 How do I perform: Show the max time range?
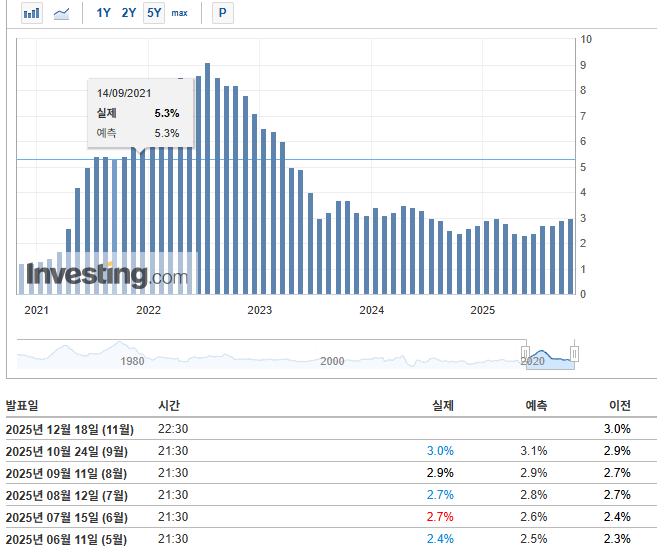tap(179, 13)
